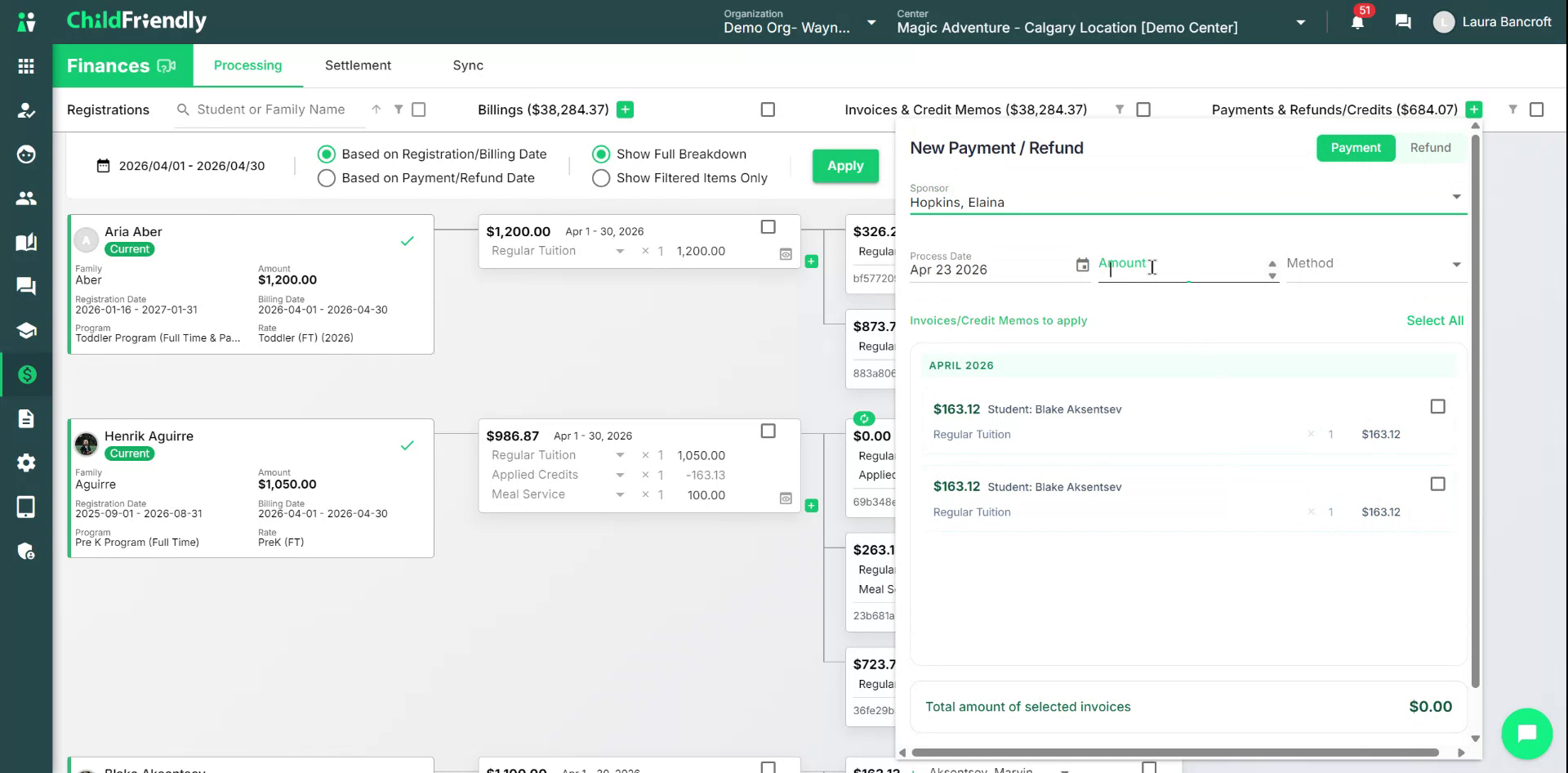Open the Process Date calendar picker
This screenshot has width=1568, height=773.
coord(1082,265)
